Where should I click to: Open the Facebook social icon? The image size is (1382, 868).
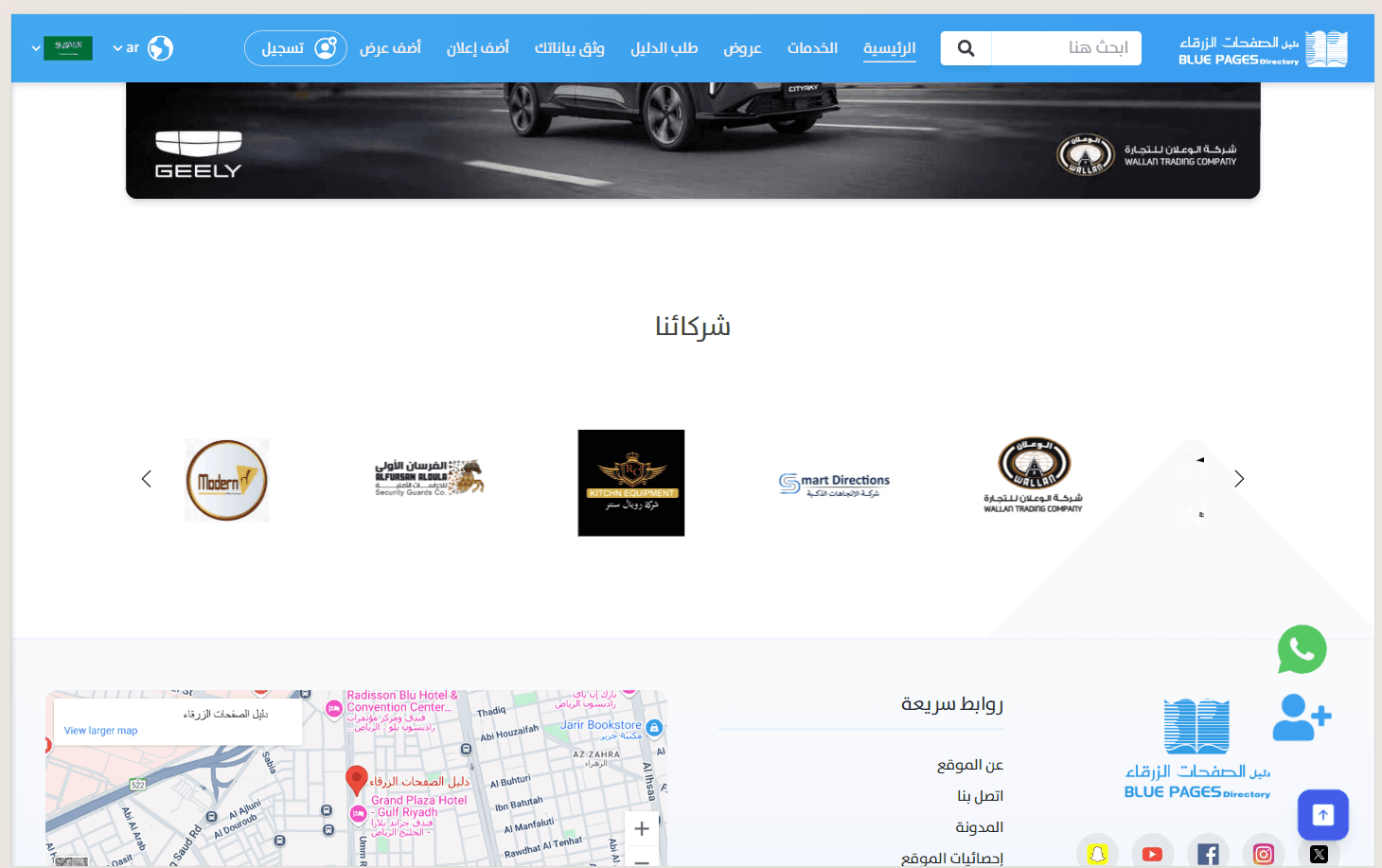point(1208,854)
